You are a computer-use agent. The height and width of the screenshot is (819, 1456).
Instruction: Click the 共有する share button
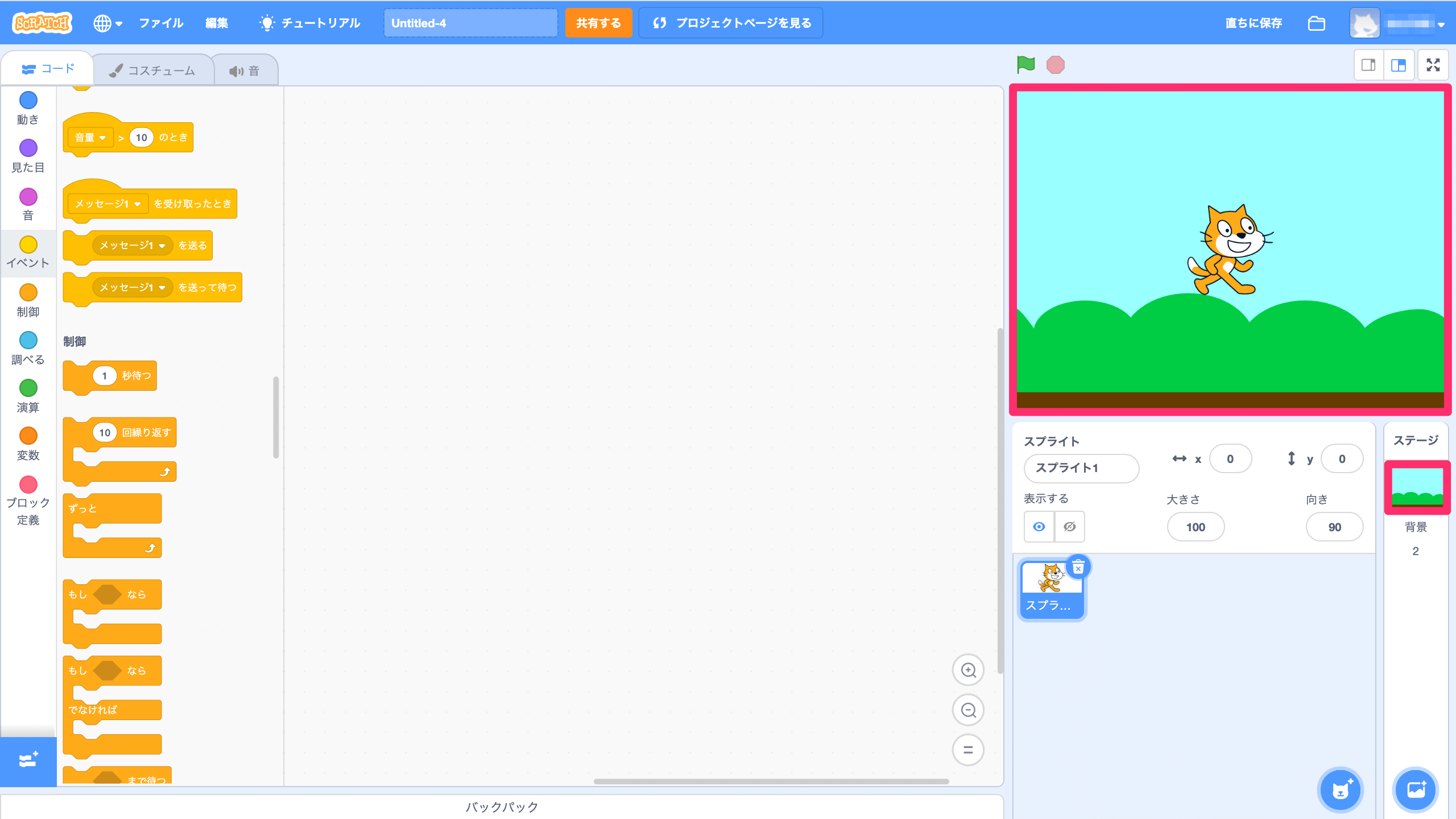598,23
